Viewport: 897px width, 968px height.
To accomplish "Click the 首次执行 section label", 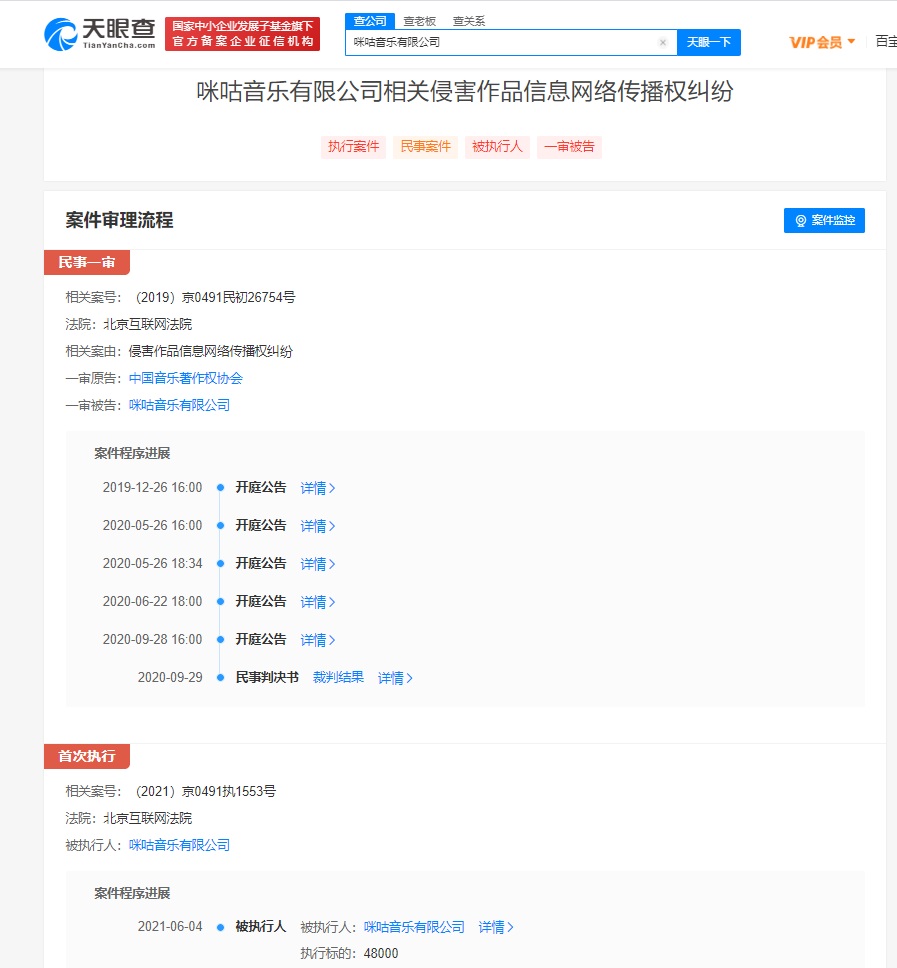I will (87, 756).
